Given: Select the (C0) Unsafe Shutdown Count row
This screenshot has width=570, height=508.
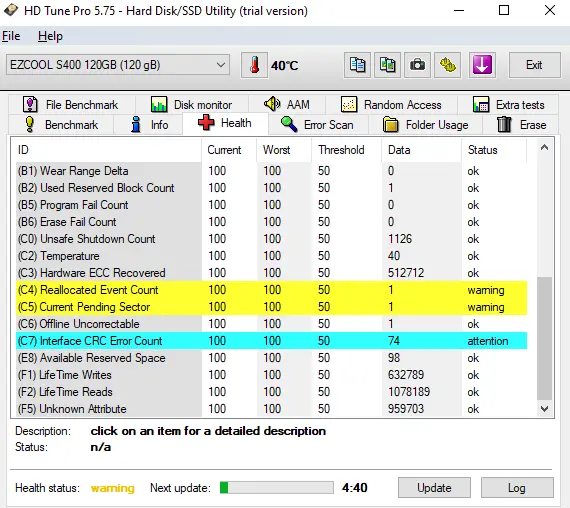Looking at the screenshot, I should pos(272,239).
